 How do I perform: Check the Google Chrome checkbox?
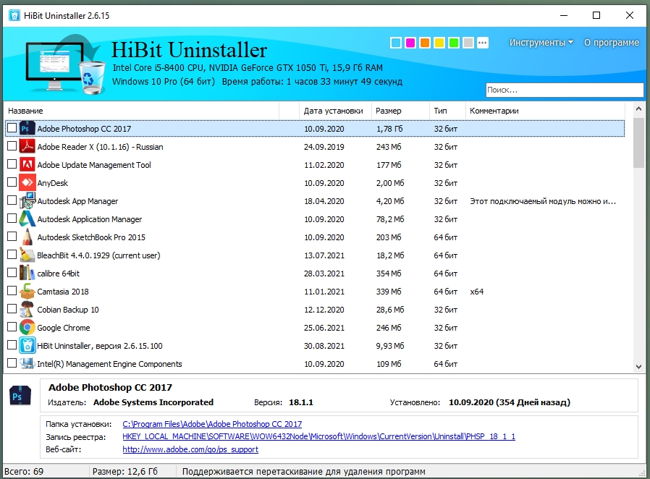coord(12,327)
